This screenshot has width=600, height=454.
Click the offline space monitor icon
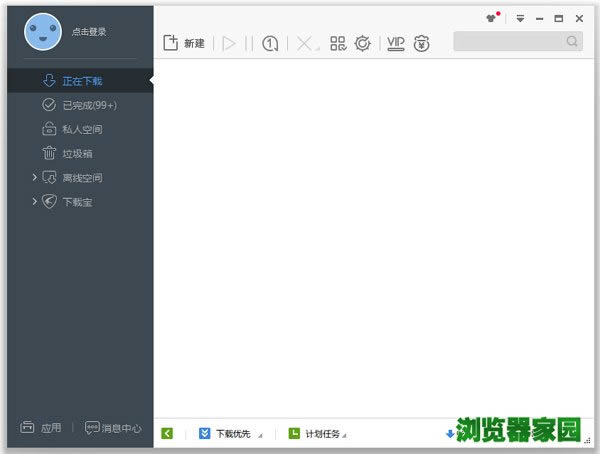(x=49, y=178)
